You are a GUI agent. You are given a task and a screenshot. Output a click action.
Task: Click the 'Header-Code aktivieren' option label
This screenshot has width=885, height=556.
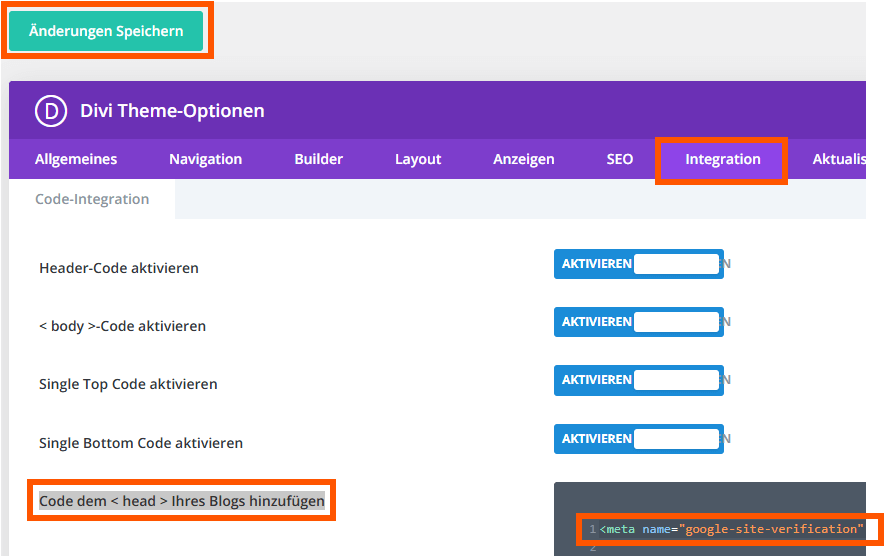[x=118, y=268]
